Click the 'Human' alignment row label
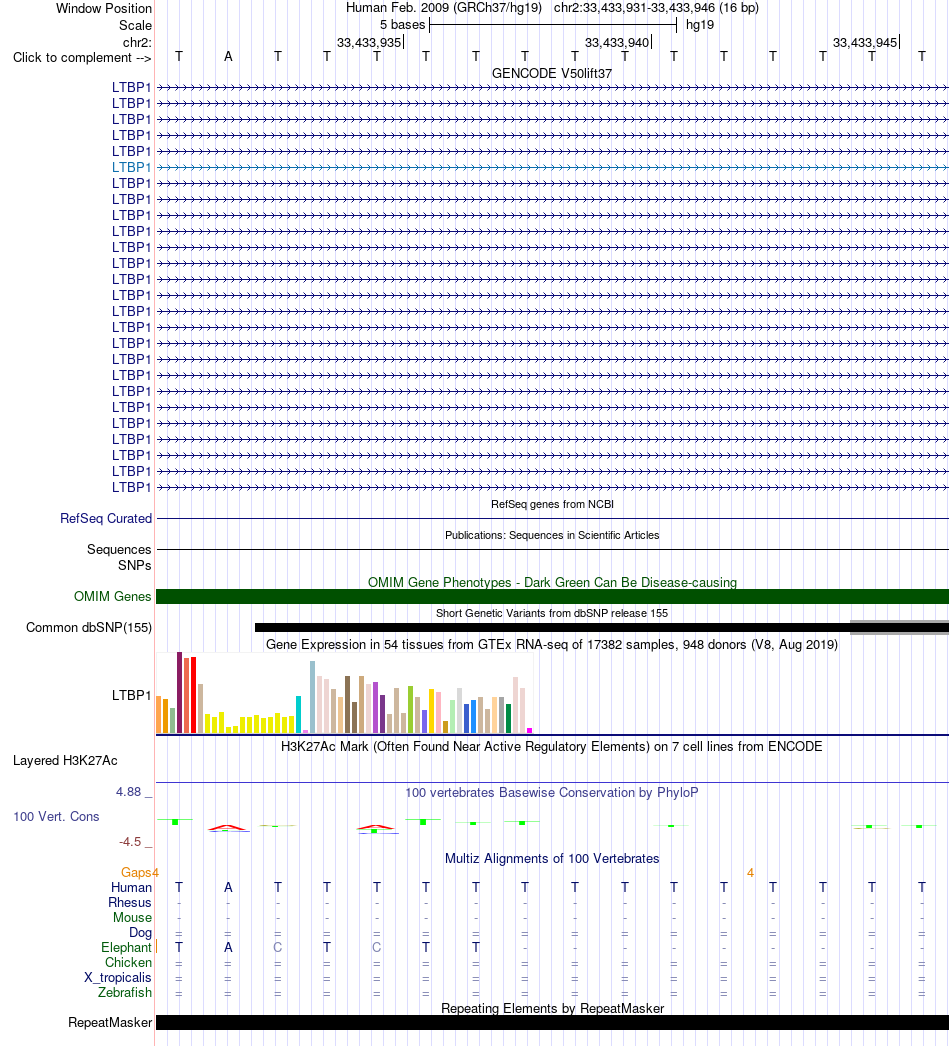The height and width of the screenshot is (1046, 950). point(131,887)
